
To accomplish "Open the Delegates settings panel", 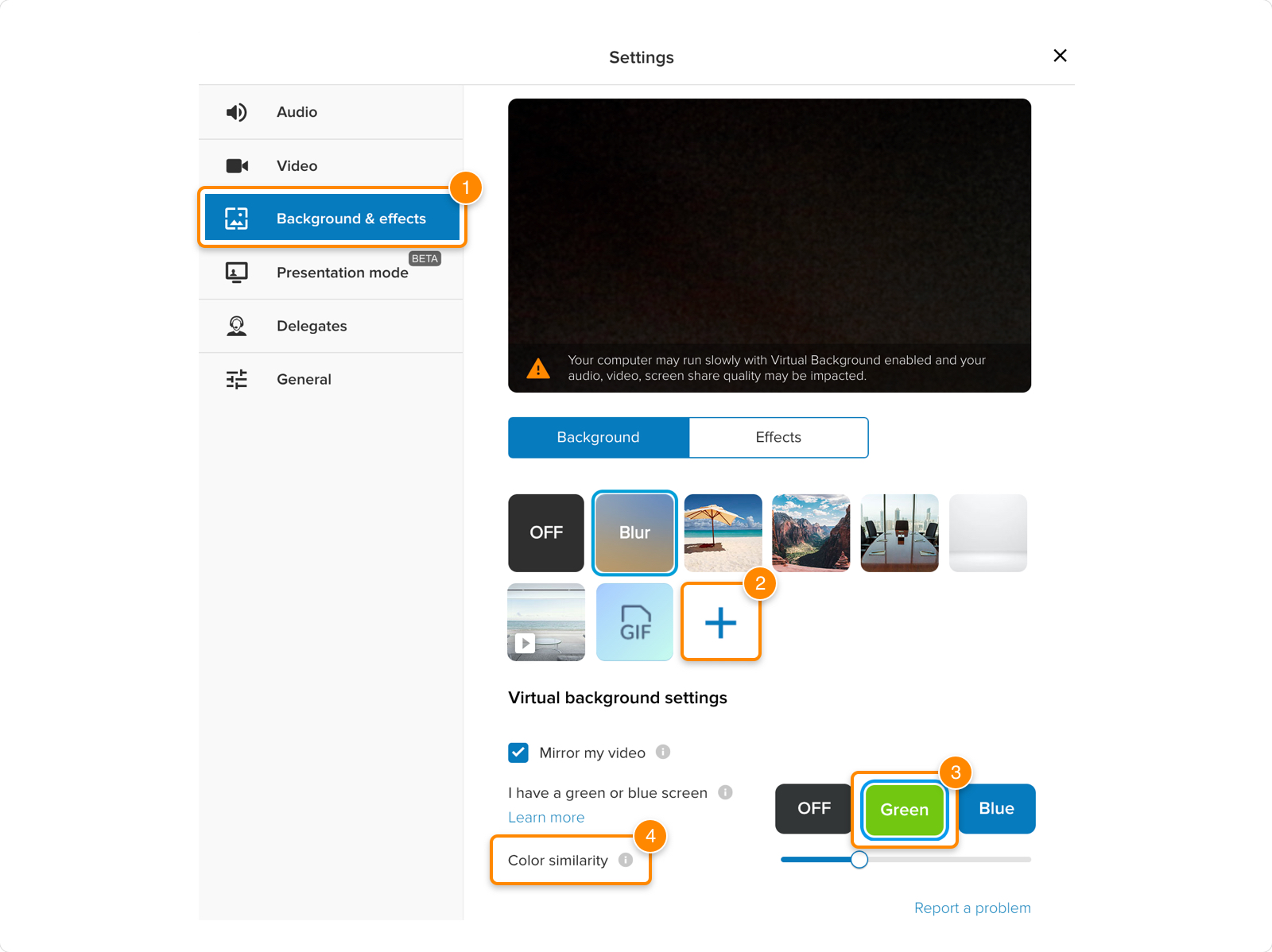I will [x=312, y=326].
